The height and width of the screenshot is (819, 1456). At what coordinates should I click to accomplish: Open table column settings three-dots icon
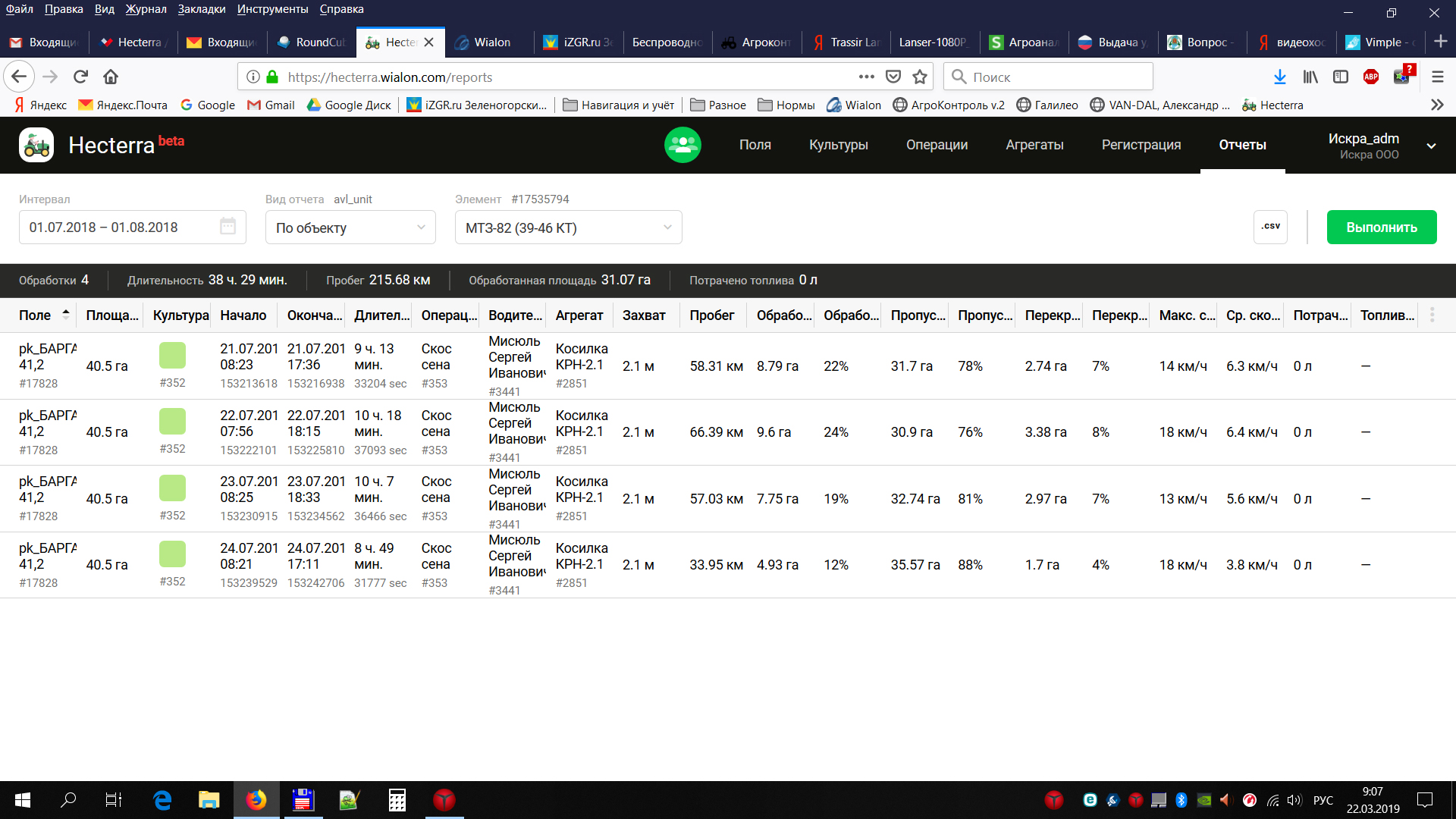point(1432,315)
